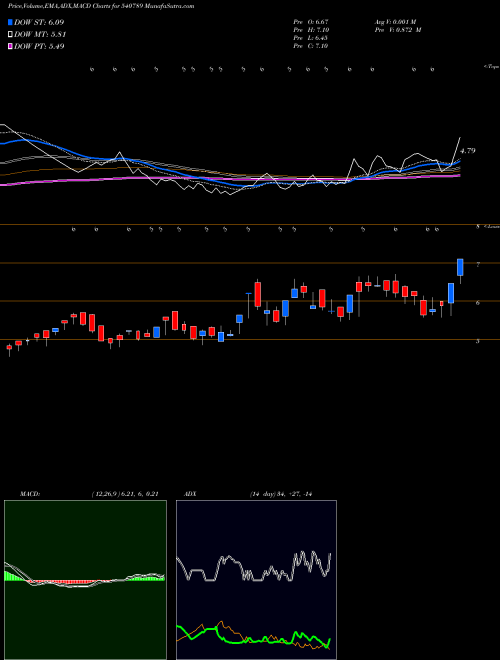Click the ADX values '(14 day) 34, +27, -14'
Screen dimensions: 500x660
[x=283, y=494]
